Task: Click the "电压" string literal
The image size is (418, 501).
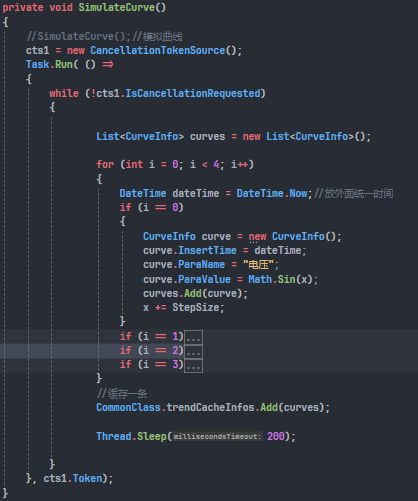Action: point(258,265)
